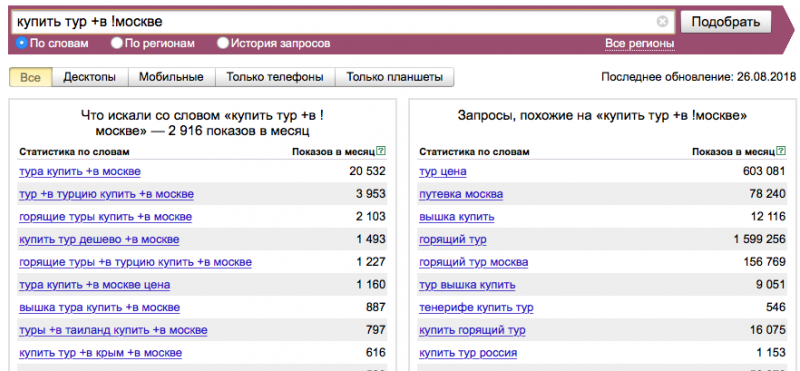Switch to the Все device tab
800x371 pixels.
click(x=31, y=77)
